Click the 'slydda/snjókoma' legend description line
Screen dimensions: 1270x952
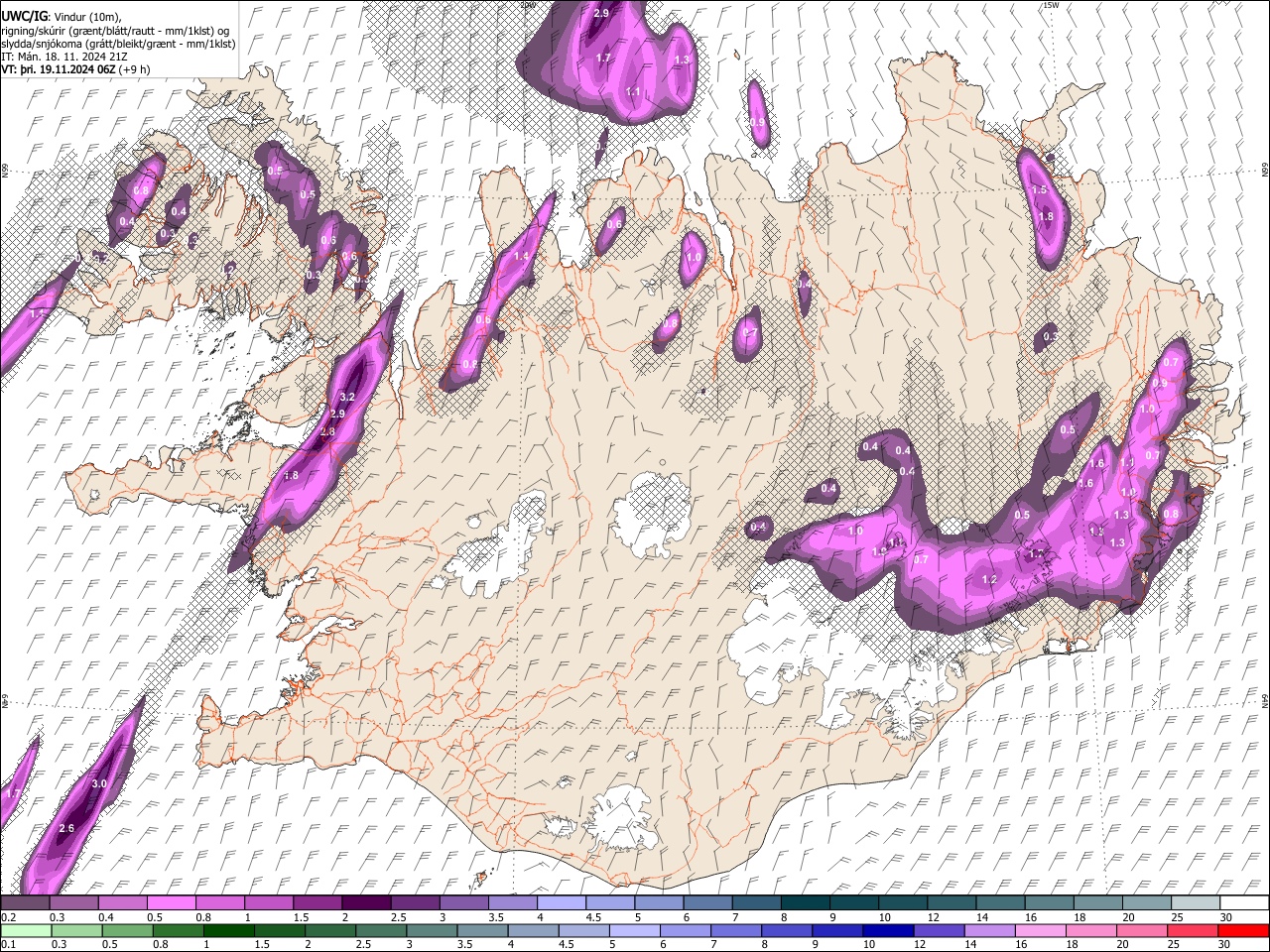click(118, 44)
